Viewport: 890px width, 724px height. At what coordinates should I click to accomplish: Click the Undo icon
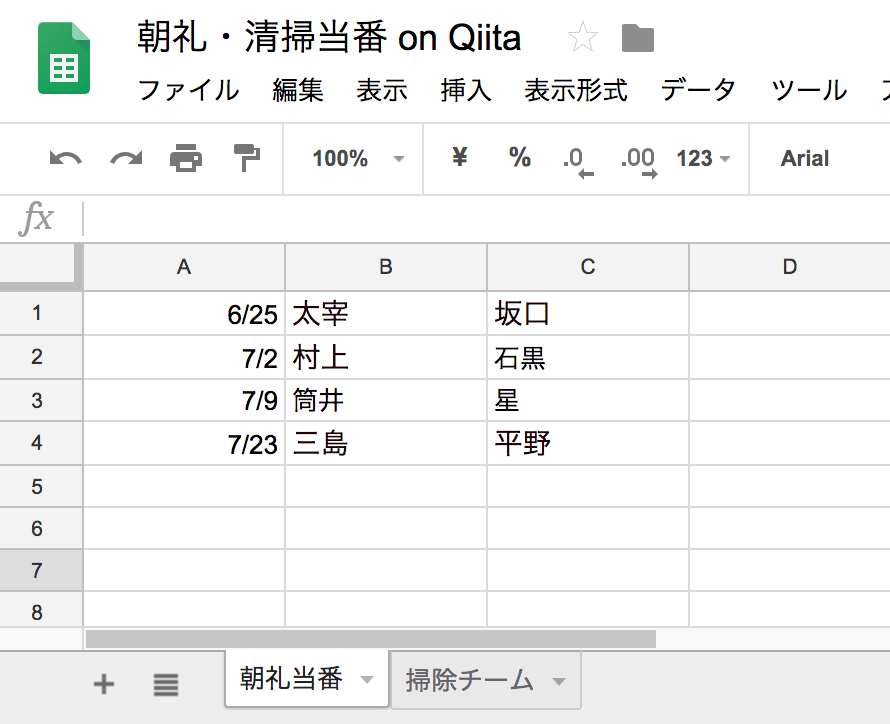(64, 158)
